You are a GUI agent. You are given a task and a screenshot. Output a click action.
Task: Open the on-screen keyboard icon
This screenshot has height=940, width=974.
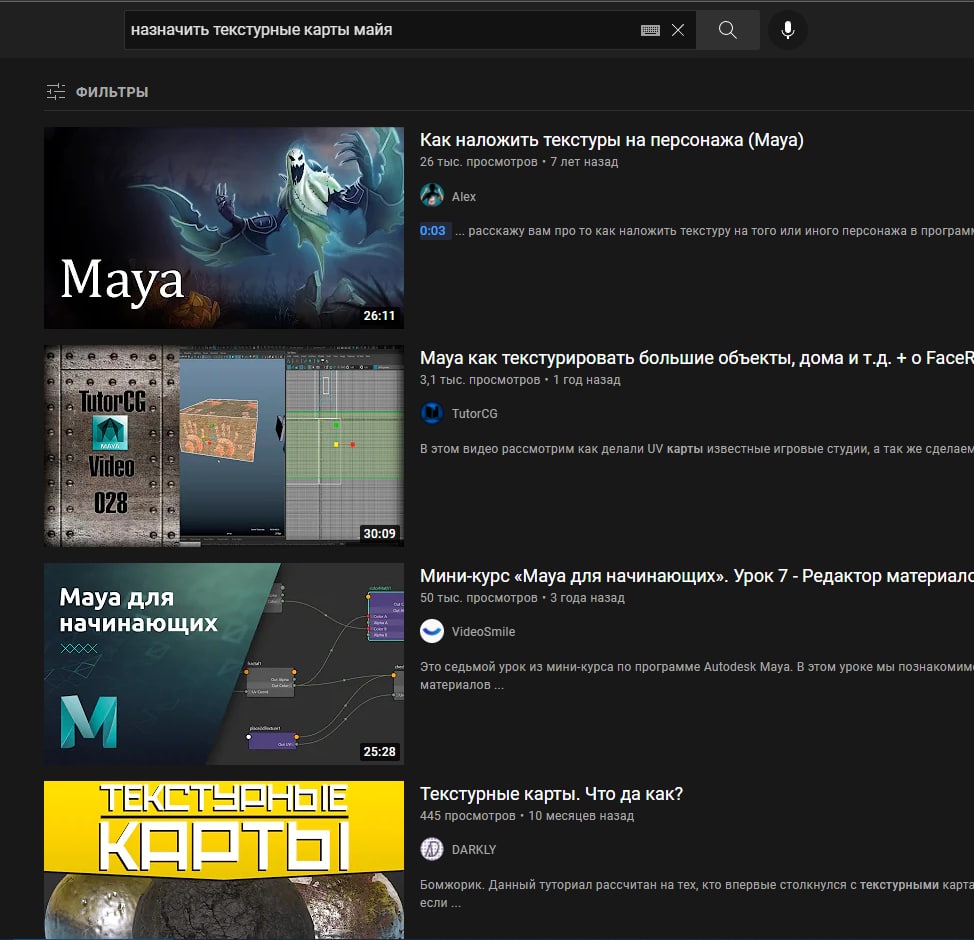pos(650,30)
